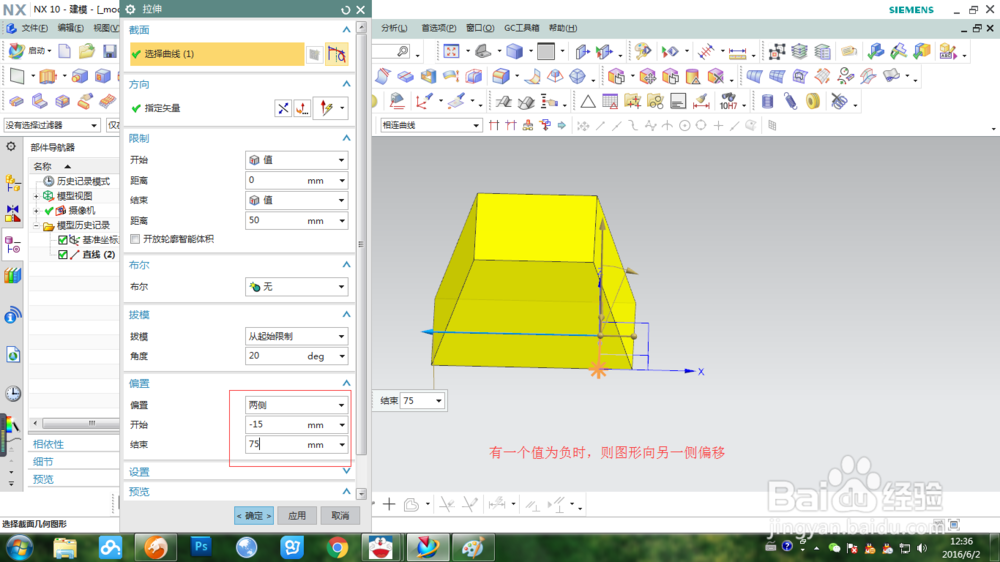Viewport: 1000px width, 562px height.
Task: Expand the 细节 panel
Action: (43, 462)
